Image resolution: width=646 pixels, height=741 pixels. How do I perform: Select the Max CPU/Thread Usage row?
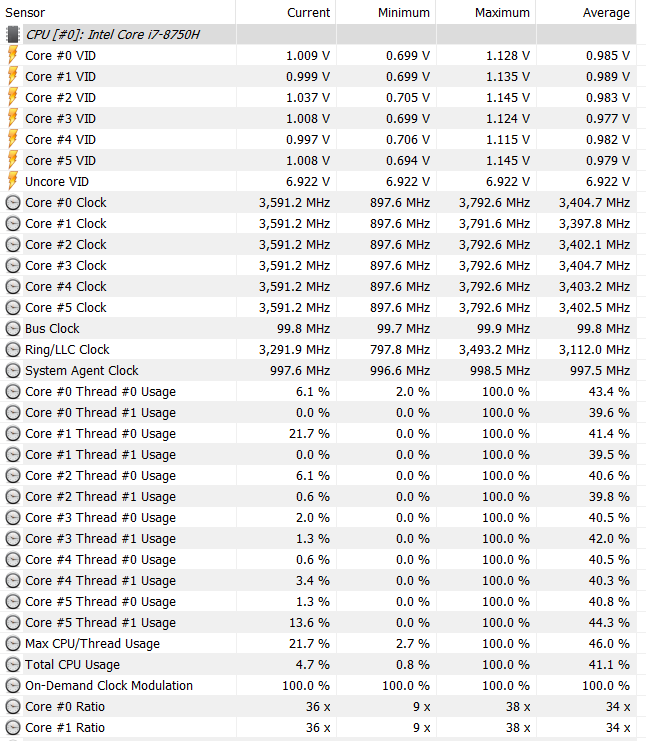pos(318,644)
